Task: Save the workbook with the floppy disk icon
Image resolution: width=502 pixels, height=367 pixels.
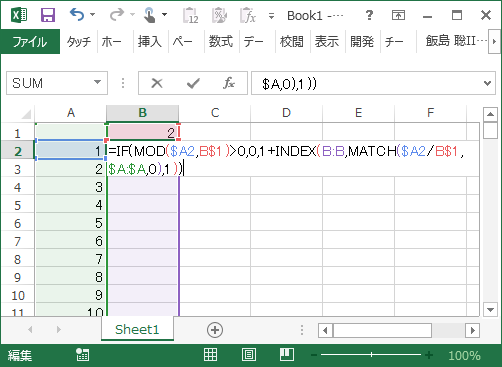Action: click(x=48, y=15)
